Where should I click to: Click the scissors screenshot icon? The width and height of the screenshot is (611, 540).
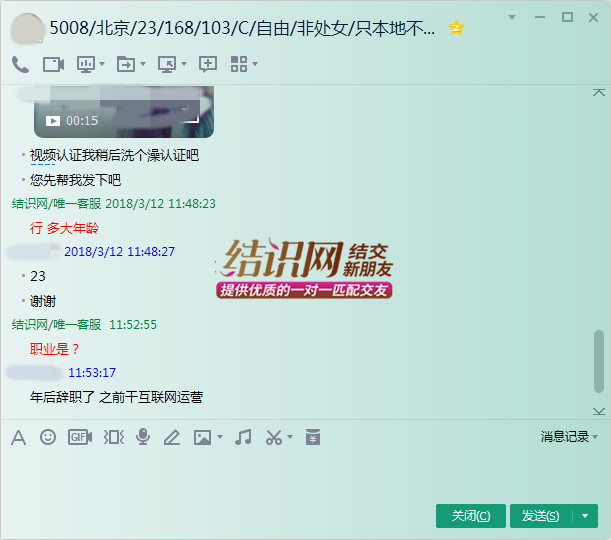tap(274, 437)
